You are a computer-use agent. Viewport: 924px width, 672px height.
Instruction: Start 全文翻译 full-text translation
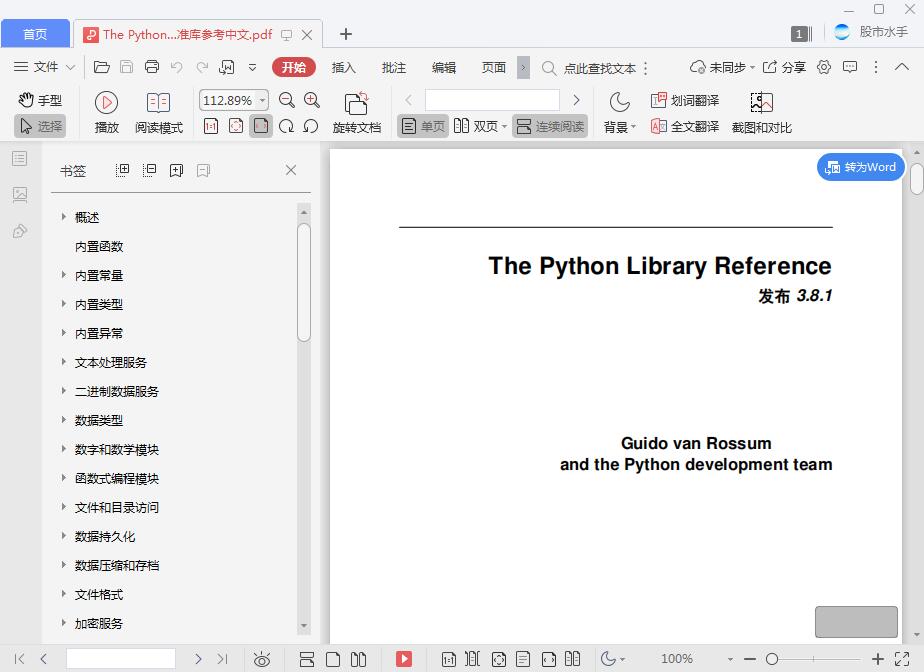pos(686,127)
